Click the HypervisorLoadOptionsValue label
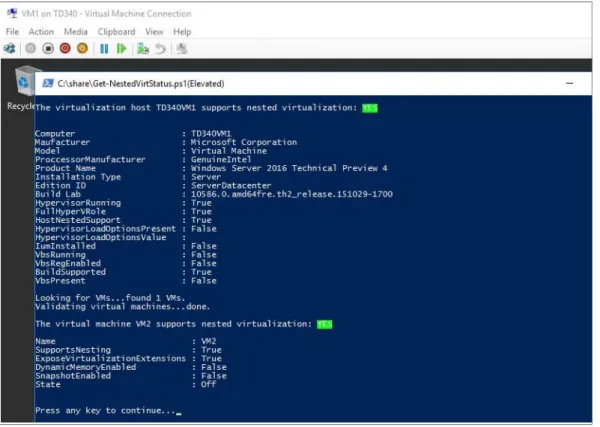The image size is (600, 427). [x=101, y=238]
